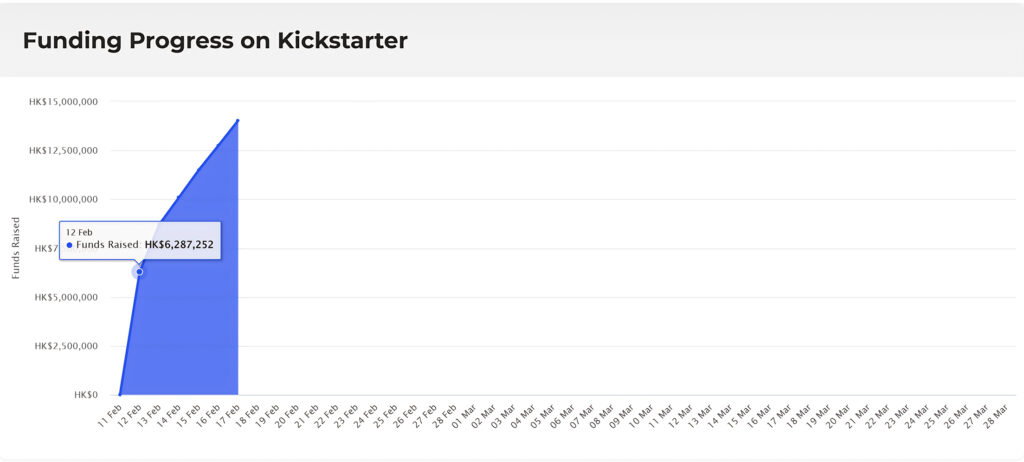Click the blue dot in the tooltip

[x=69, y=245]
